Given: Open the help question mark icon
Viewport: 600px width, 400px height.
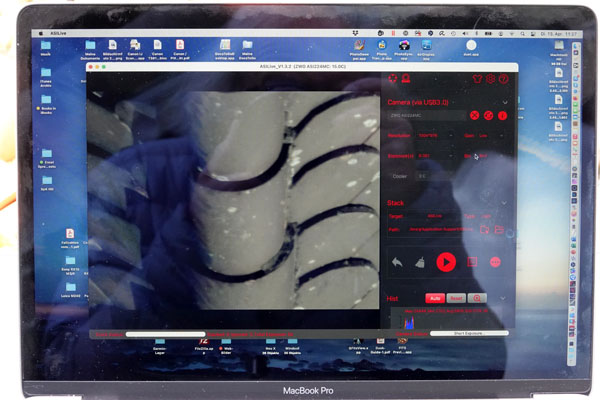Looking at the screenshot, I should (x=504, y=79).
